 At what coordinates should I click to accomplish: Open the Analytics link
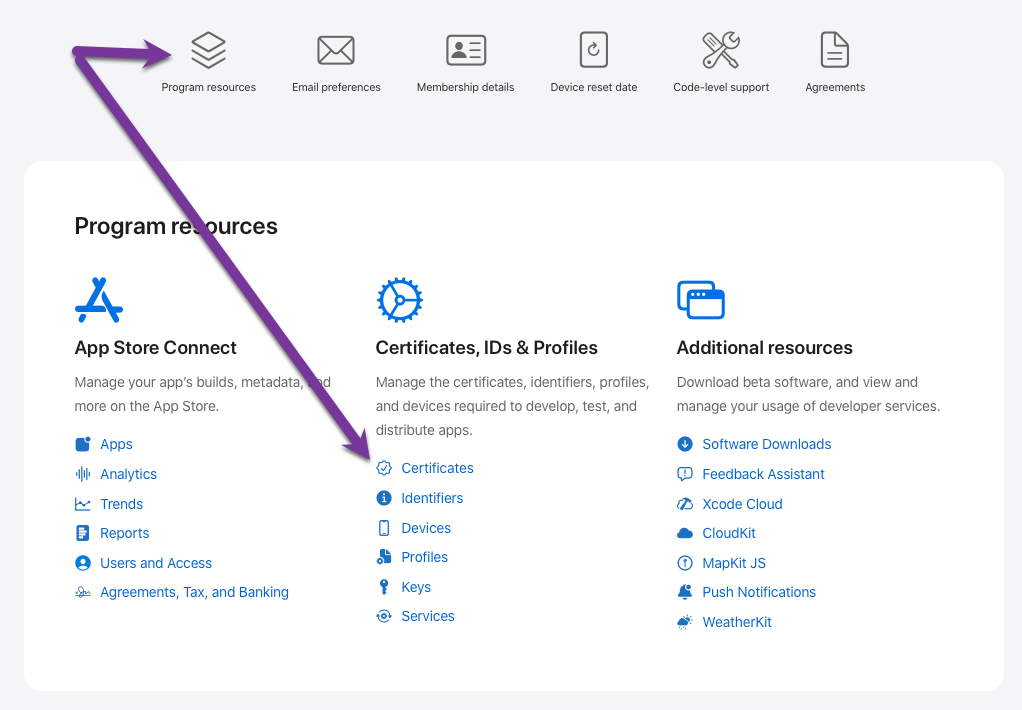128,474
